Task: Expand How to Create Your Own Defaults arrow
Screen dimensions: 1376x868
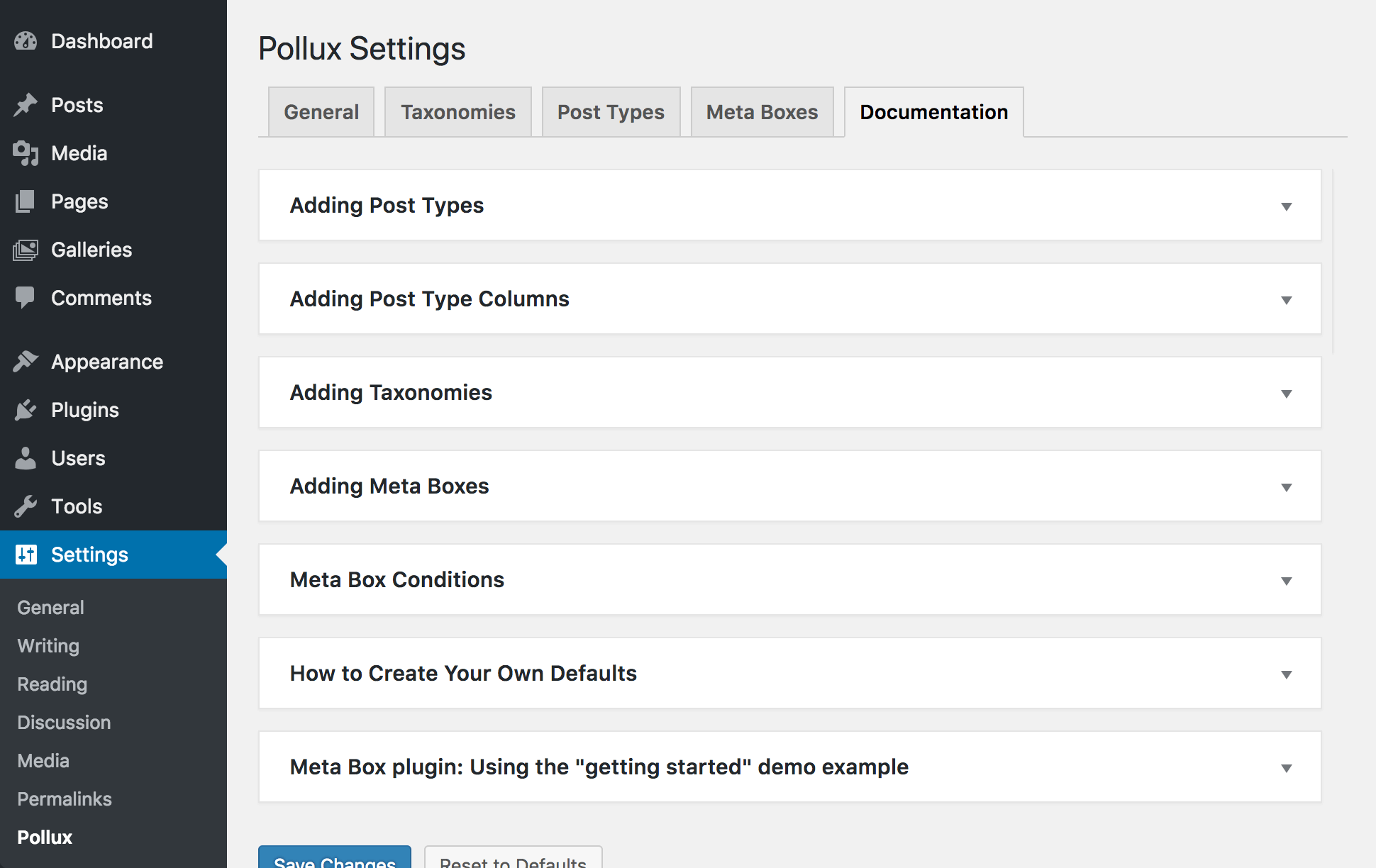Action: tap(1286, 674)
